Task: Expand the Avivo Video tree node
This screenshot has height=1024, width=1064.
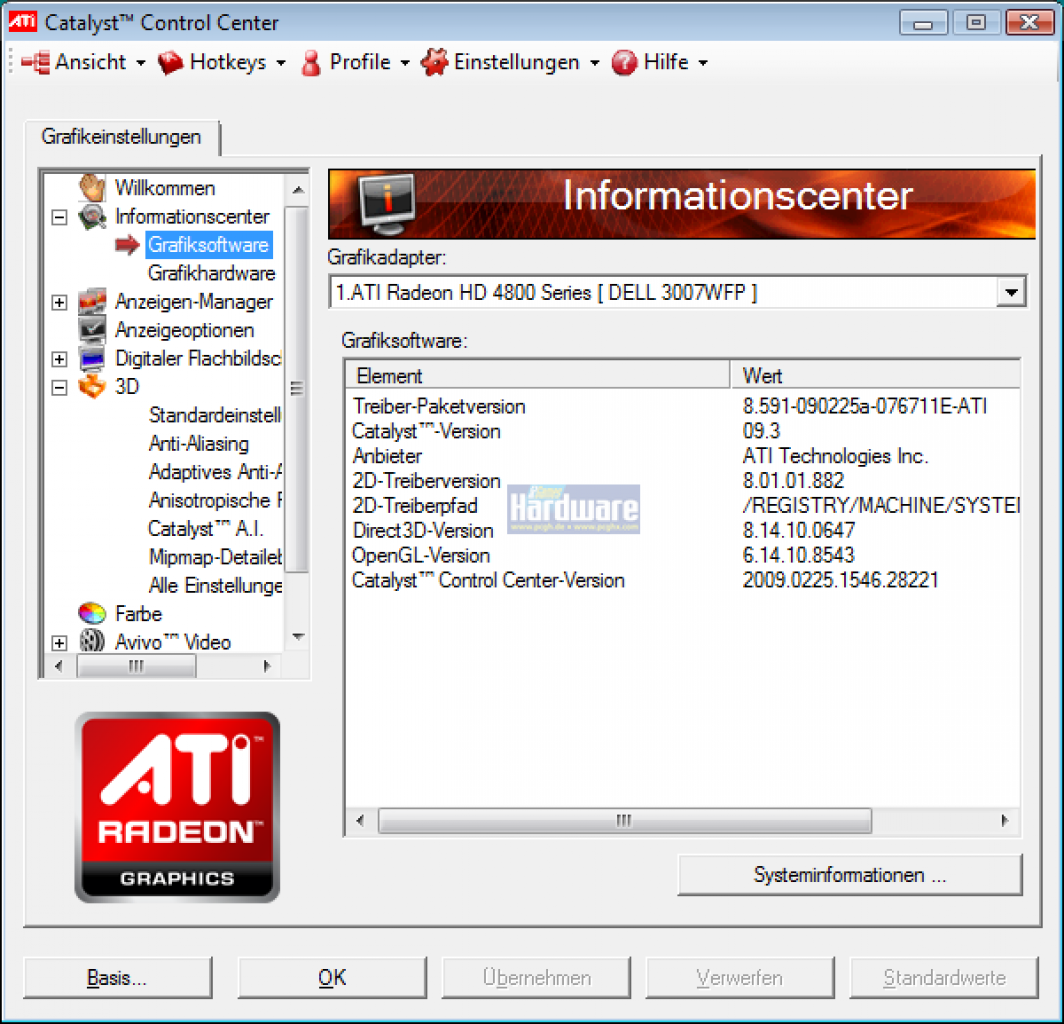Action: pos(60,643)
